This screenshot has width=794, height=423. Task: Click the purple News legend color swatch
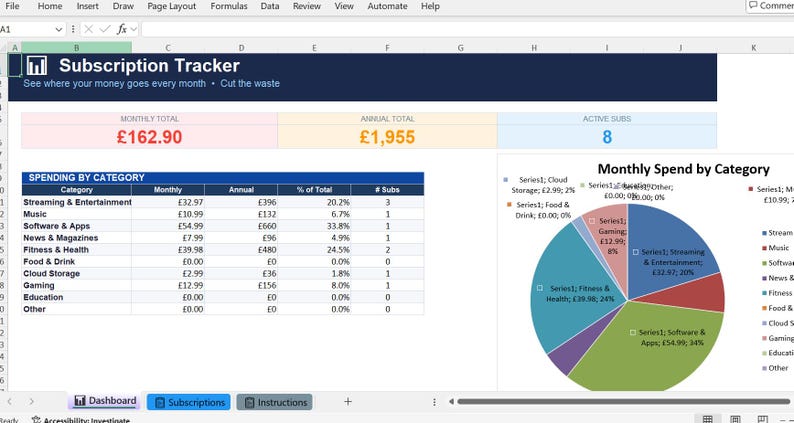click(764, 278)
